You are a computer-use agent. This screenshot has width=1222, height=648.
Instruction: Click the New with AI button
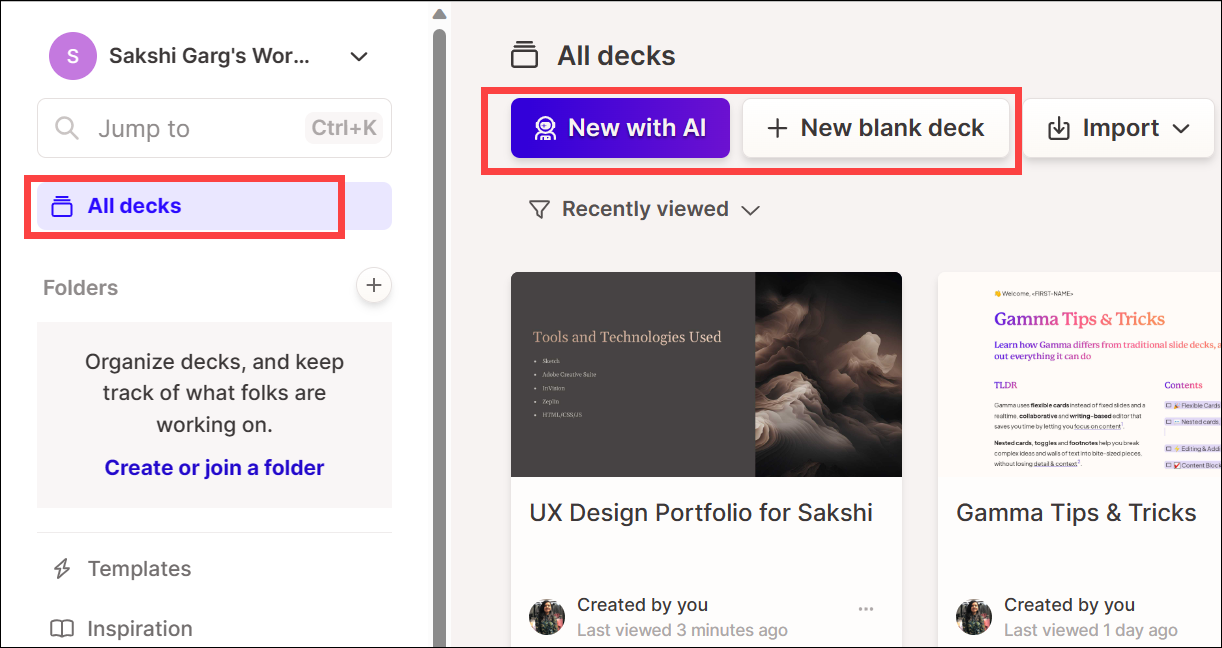(620, 128)
